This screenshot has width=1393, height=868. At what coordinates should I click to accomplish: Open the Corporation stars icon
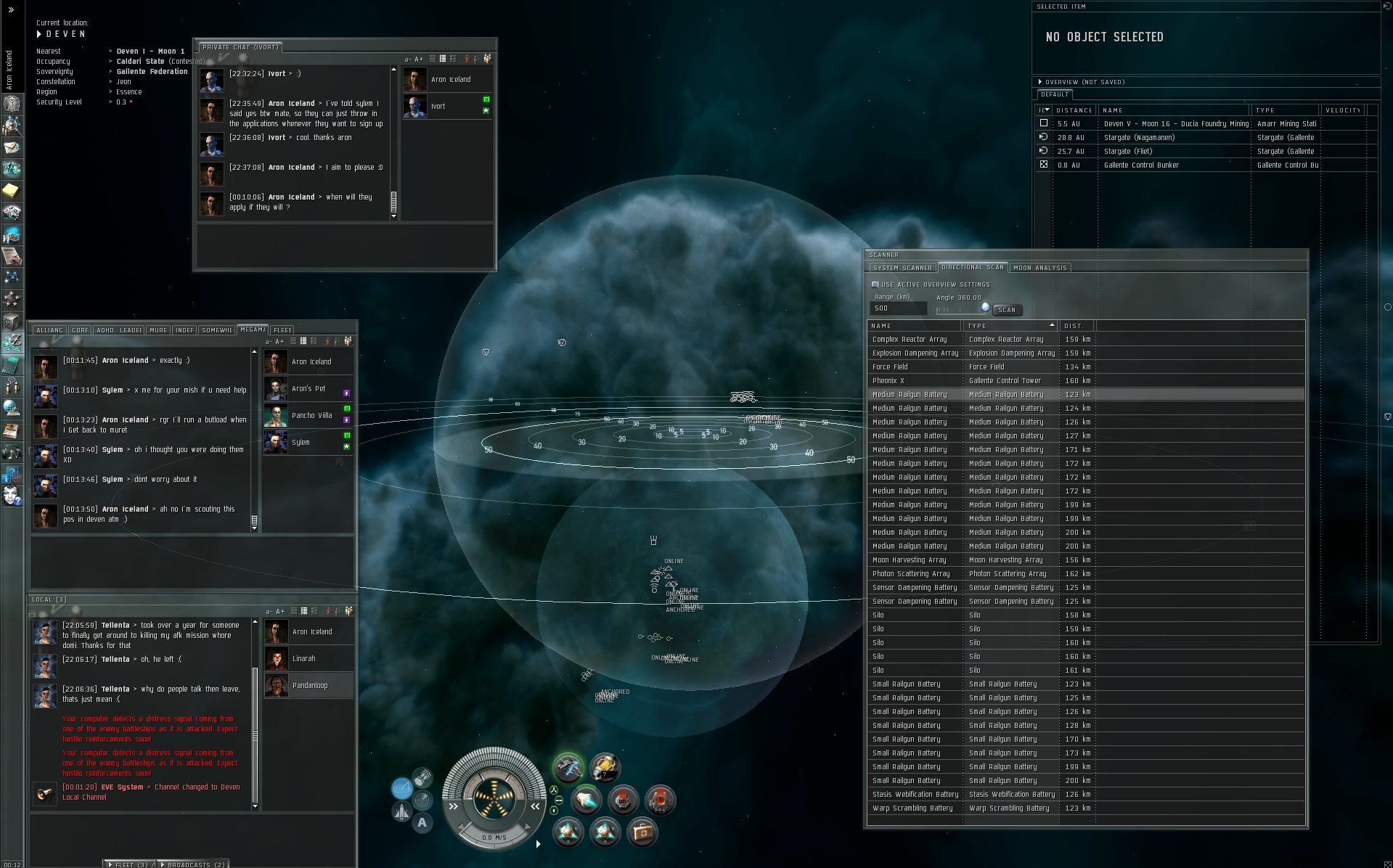click(x=12, y=299)
